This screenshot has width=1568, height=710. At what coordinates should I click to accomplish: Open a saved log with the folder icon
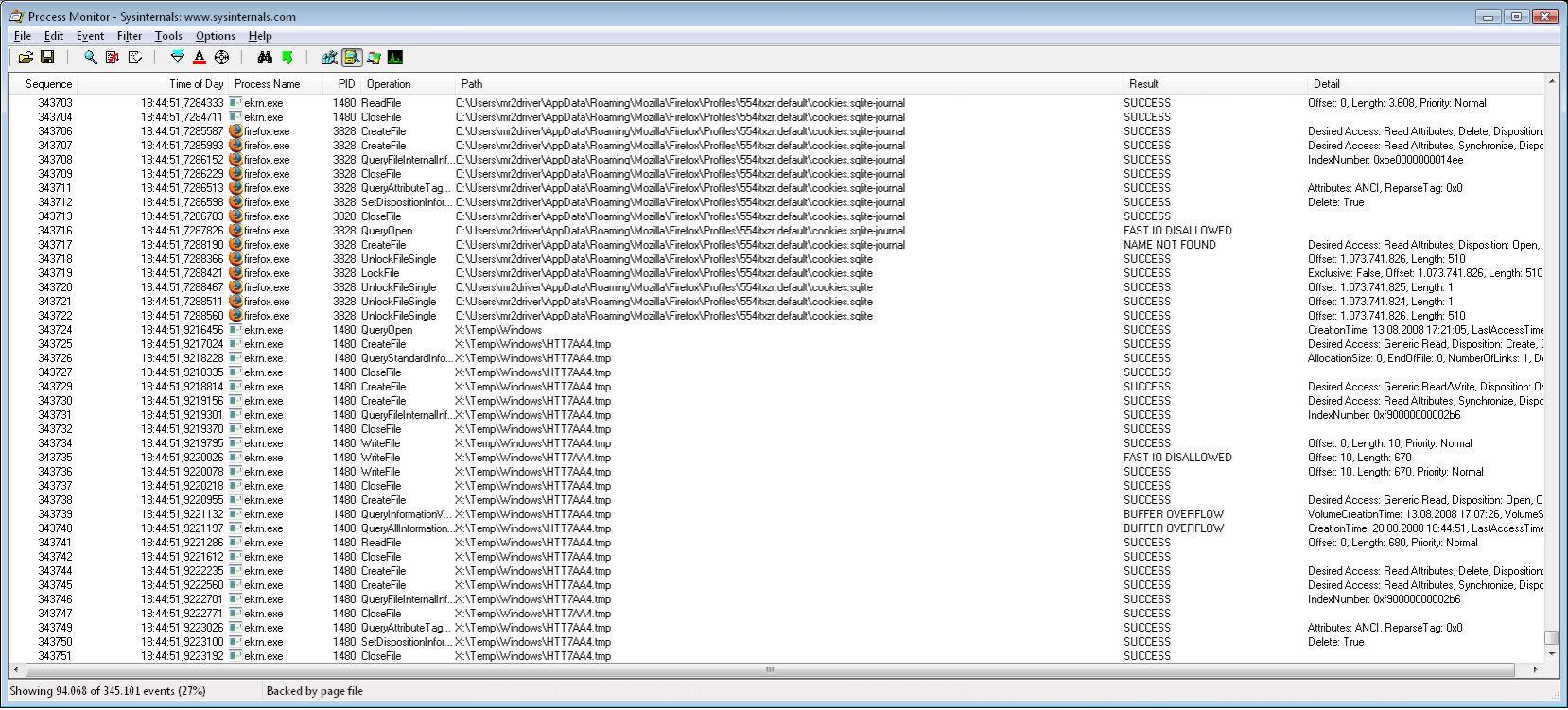(x=26, y=58)
